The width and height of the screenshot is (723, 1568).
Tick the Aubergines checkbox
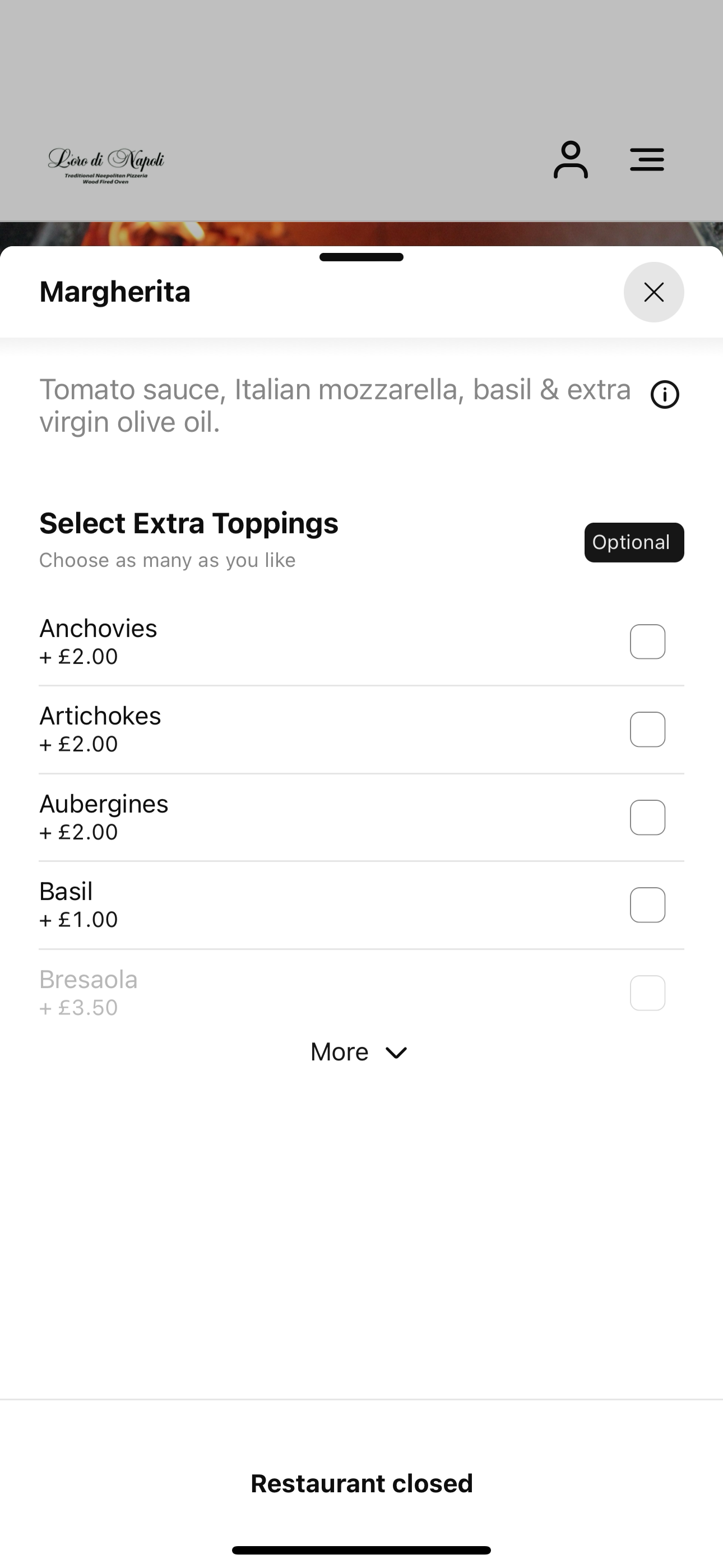(647, 817)
